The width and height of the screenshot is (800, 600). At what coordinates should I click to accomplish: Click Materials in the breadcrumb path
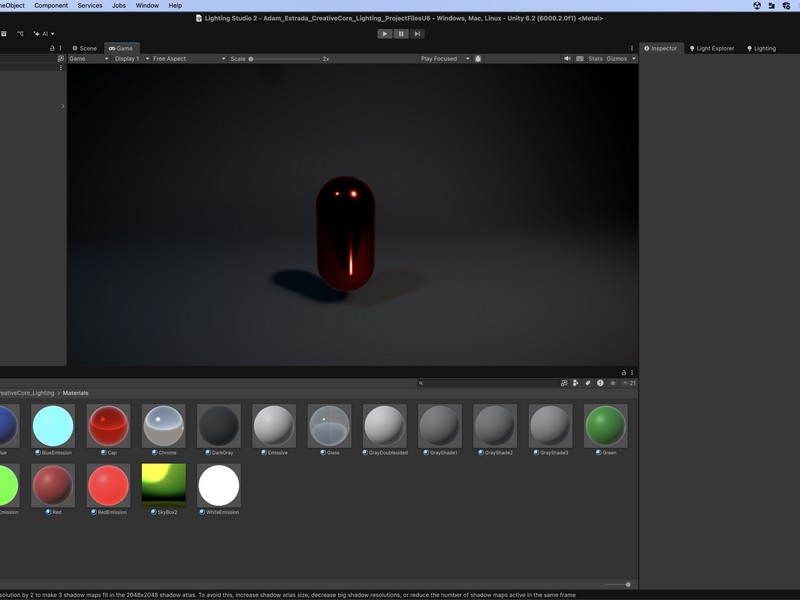(75, 393)
